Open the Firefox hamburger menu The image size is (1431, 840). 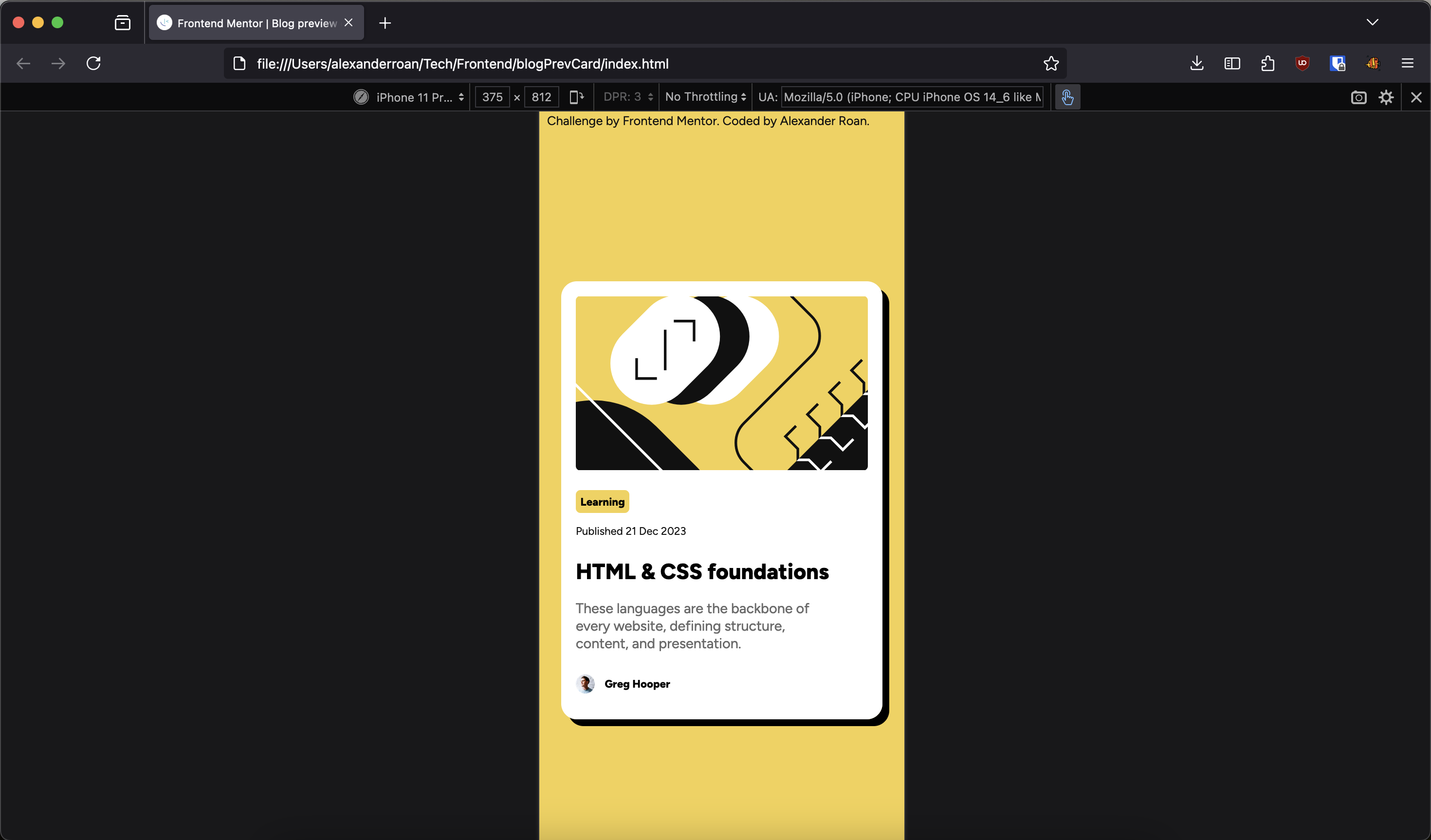coord(1408,63)
